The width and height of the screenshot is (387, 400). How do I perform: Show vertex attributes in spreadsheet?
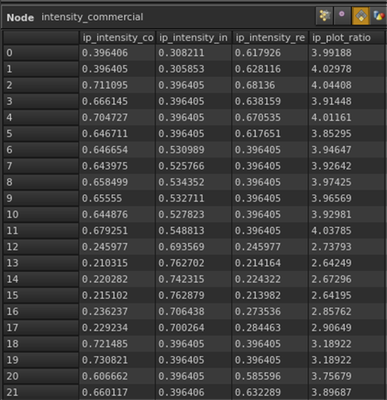coord(342,15)
